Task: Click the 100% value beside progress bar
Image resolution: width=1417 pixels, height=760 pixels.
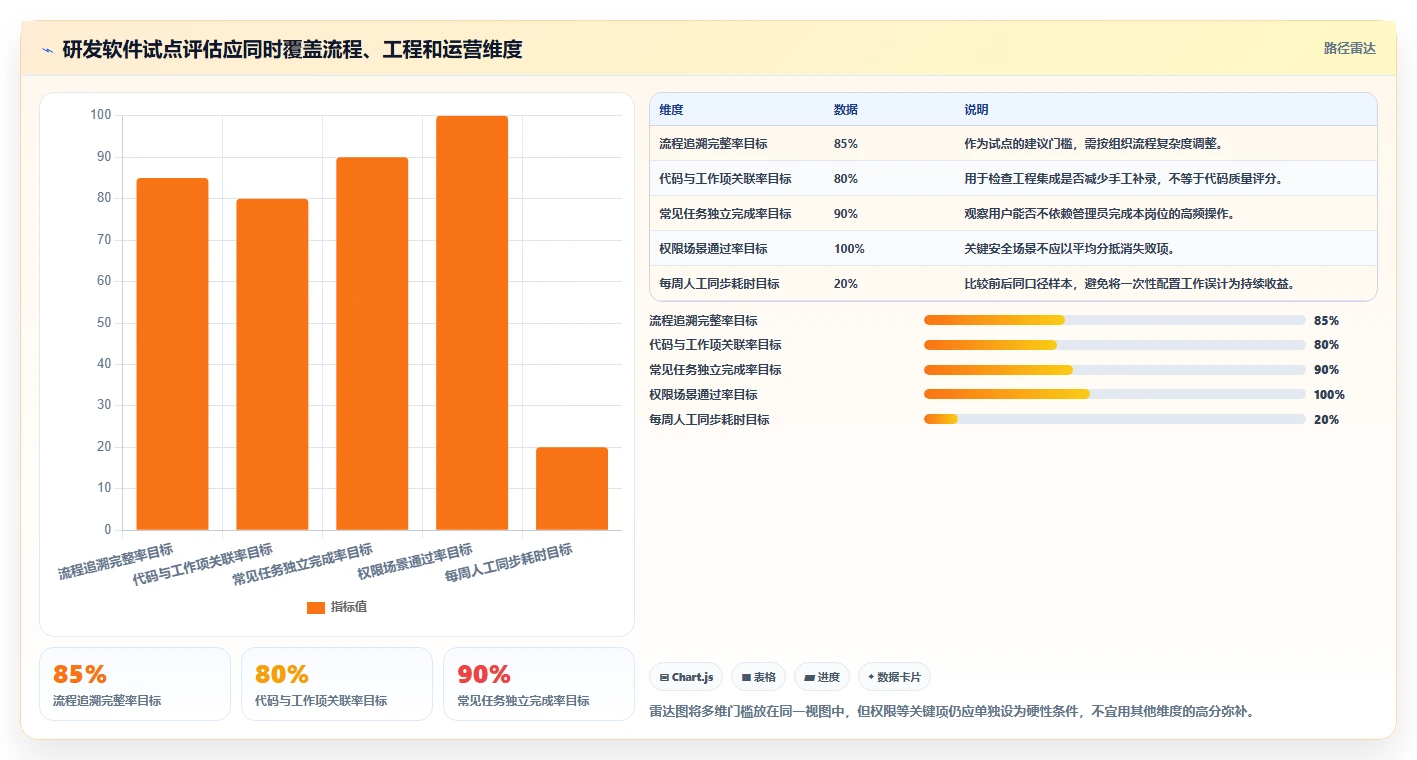Action: point(1329,395)
